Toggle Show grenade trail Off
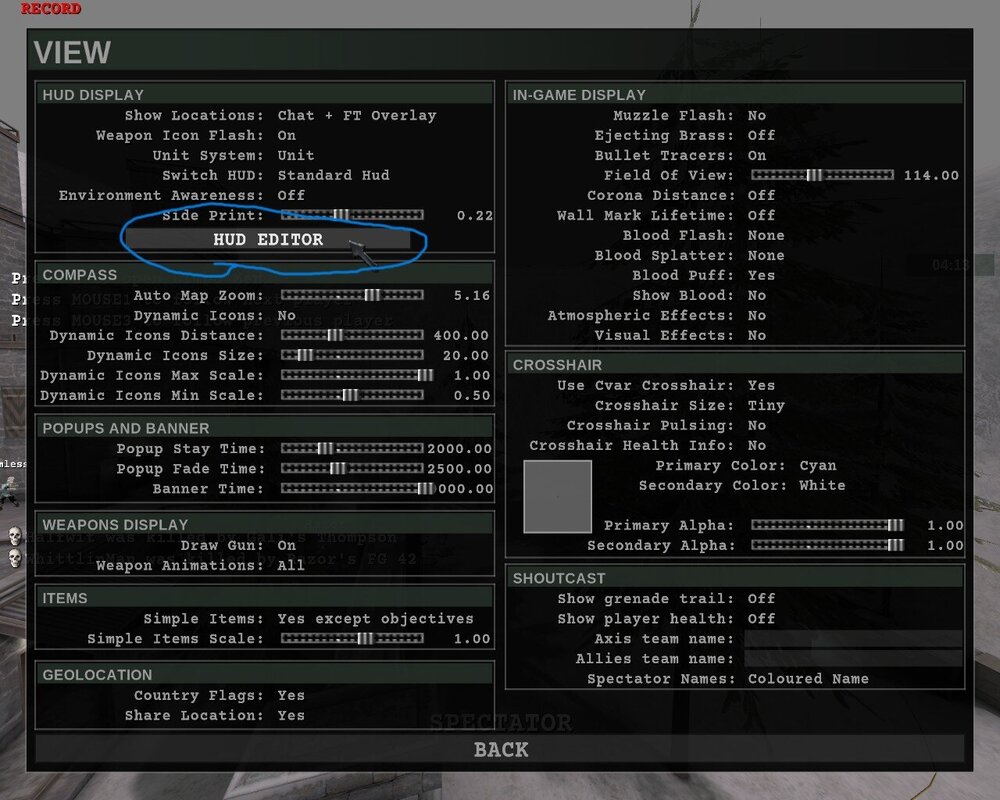Screen dimensions: 1000x800 coord(761,598)
